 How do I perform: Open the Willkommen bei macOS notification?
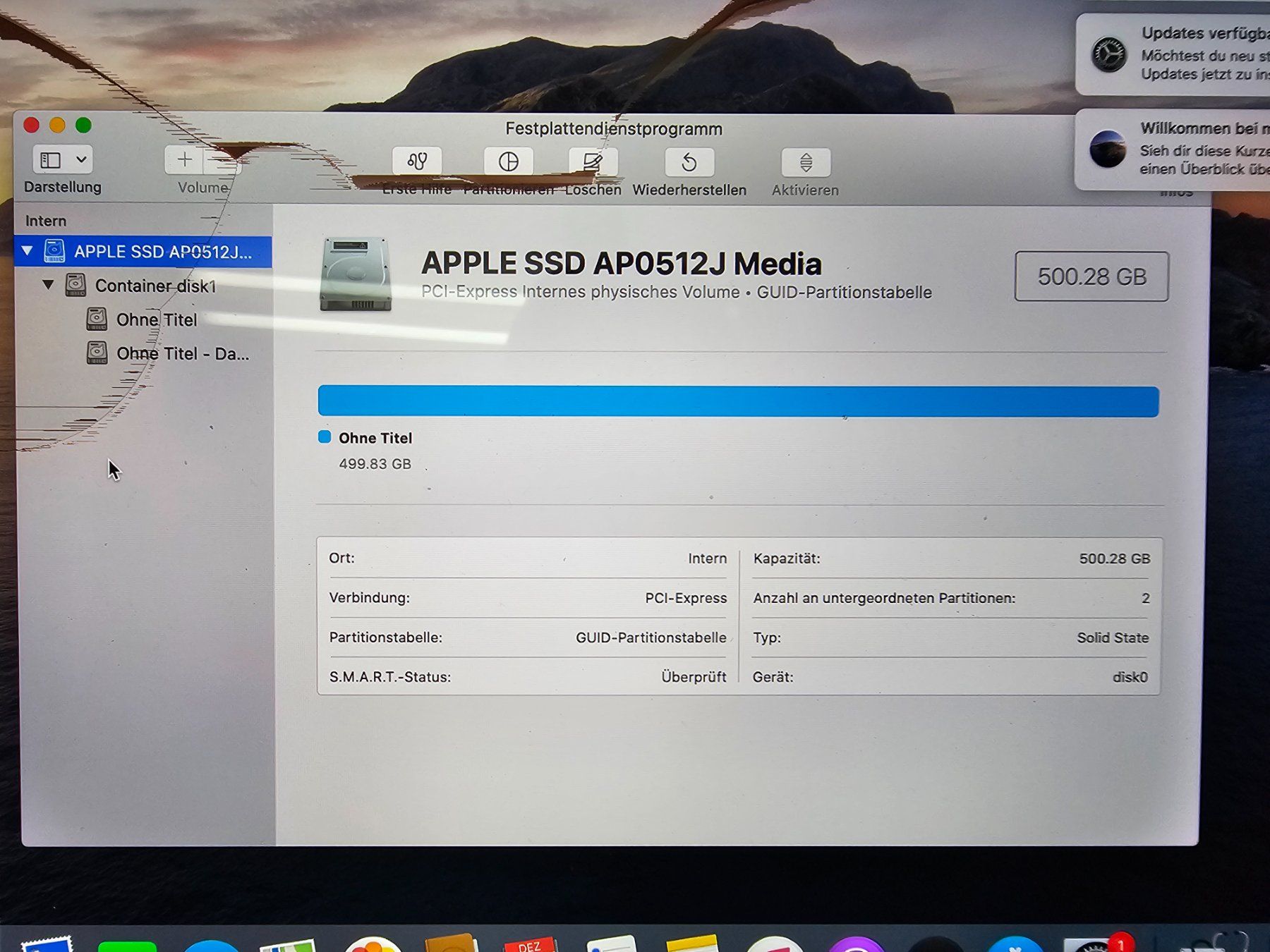click(x=1173, y=149)
